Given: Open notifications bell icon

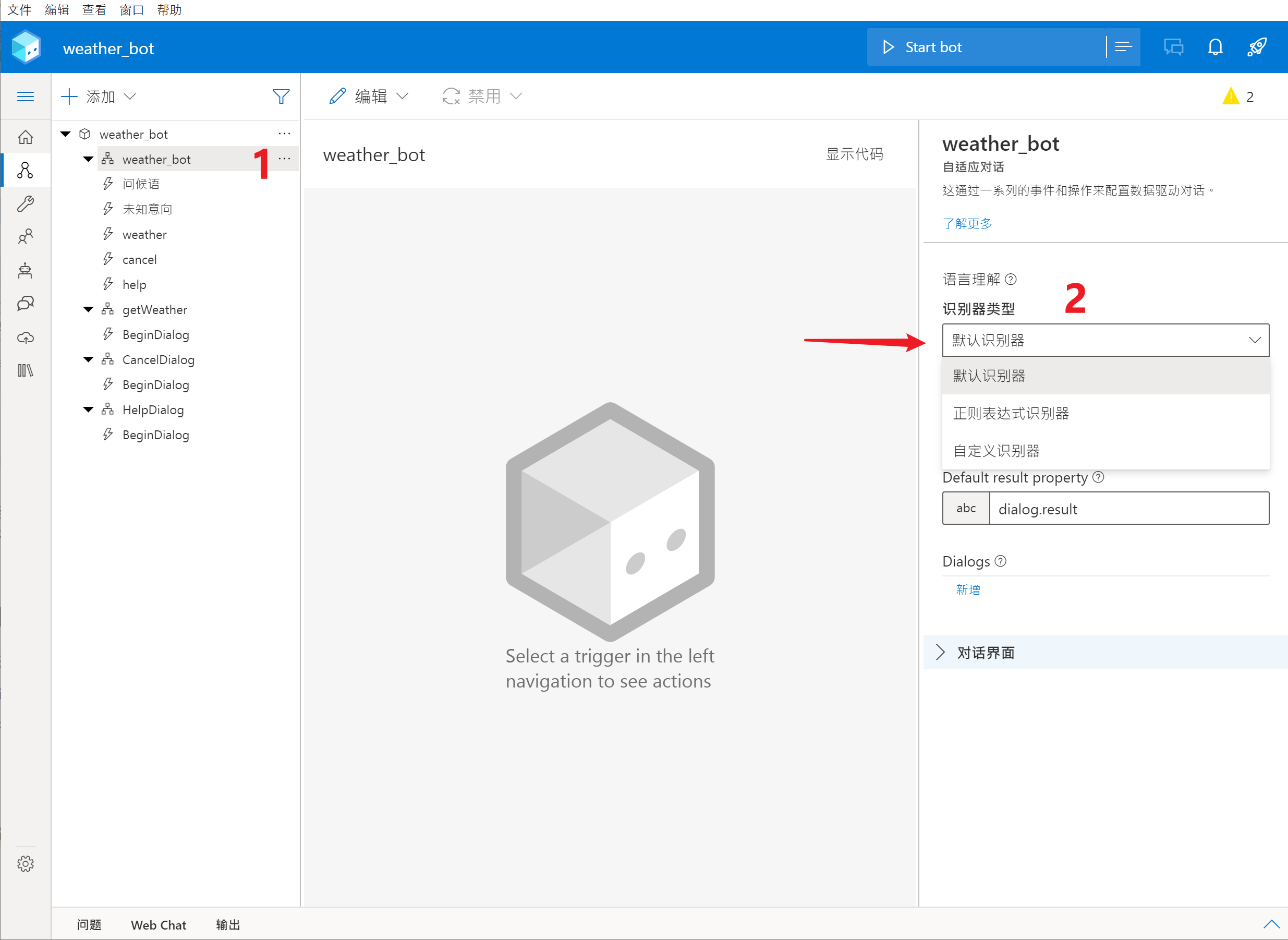Looking at the screenshot, I should (1215, 47).
